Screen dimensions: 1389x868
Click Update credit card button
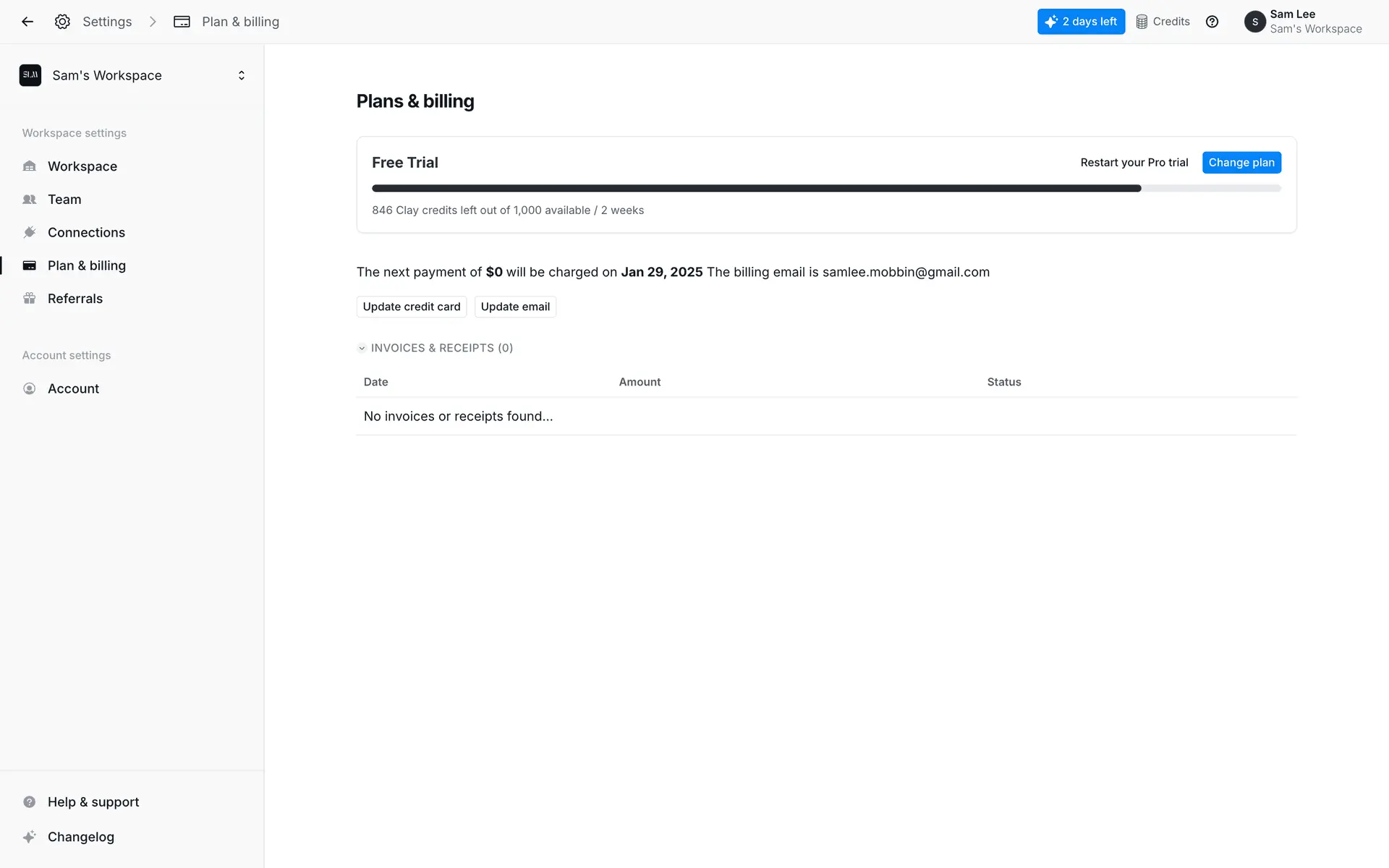[411, 307]
